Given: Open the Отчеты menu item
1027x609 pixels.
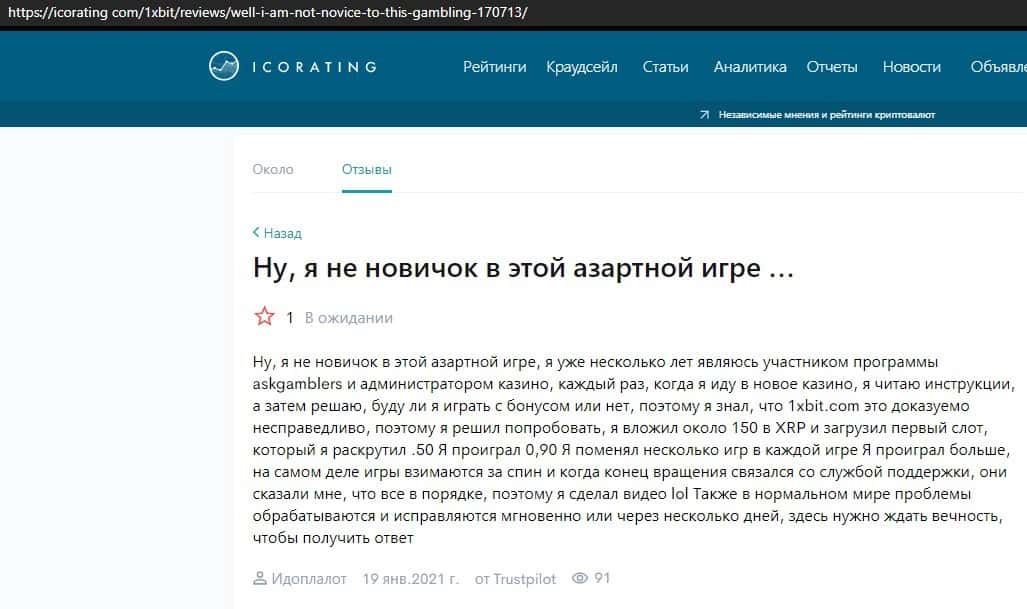Looking at the screenshot, I should pos(832,67).
